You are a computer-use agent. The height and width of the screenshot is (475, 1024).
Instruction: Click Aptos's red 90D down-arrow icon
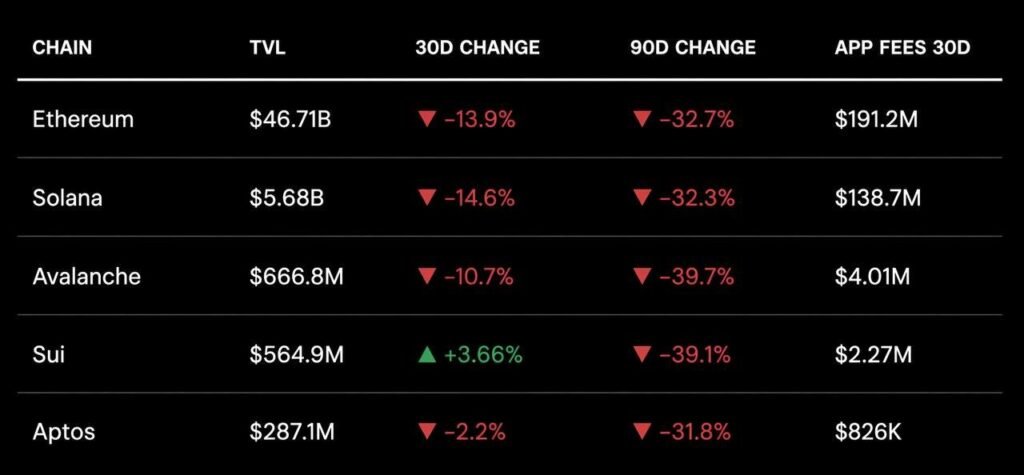click(642, 432)
